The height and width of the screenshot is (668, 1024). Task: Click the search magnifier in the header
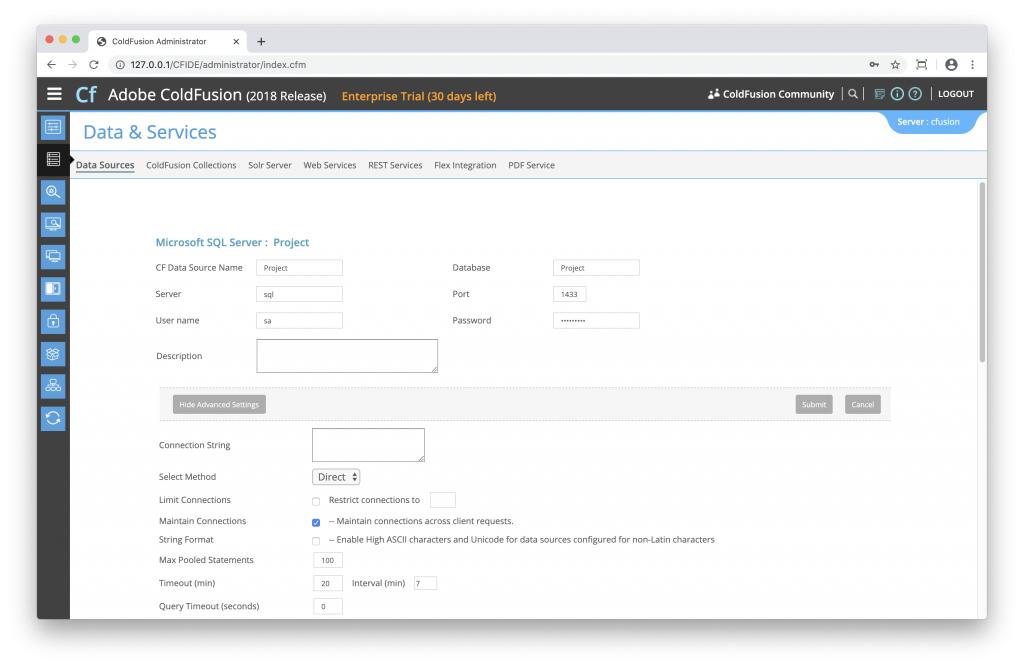pyautogui.click(x=852, y=94)
